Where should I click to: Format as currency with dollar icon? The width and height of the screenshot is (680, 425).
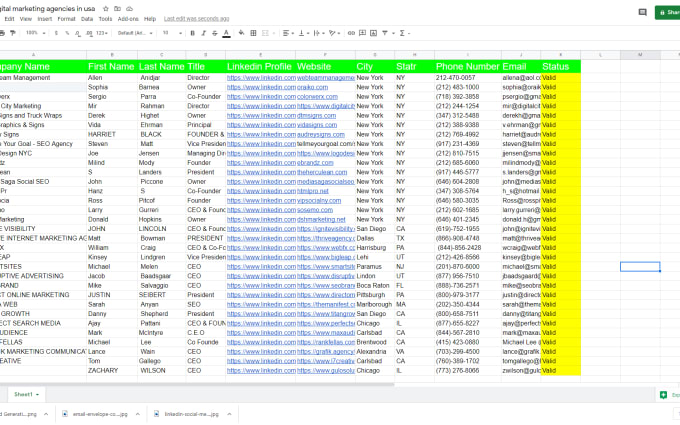click(56, 33)
